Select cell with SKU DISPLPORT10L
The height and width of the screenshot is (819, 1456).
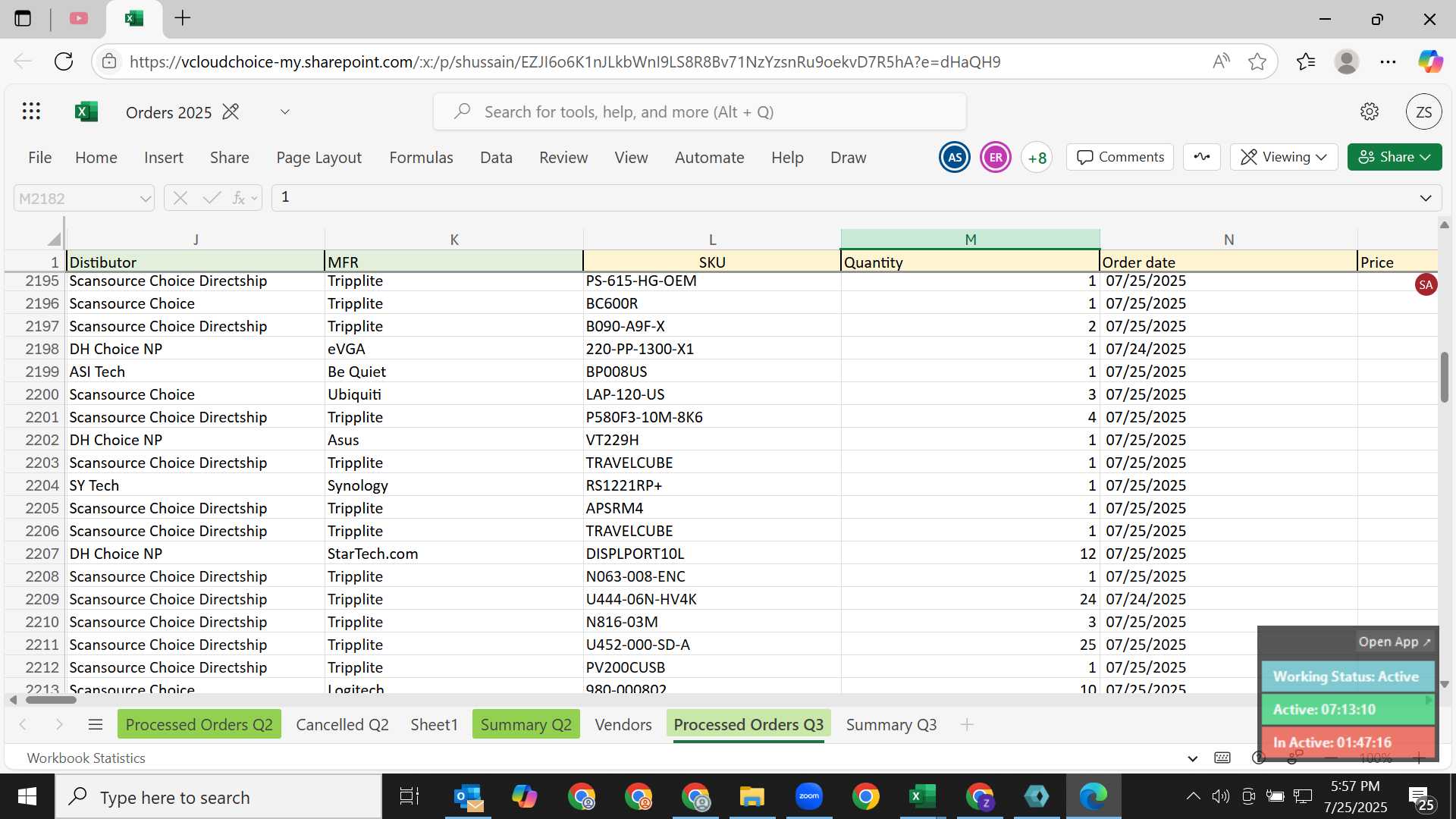coord(711,554)
